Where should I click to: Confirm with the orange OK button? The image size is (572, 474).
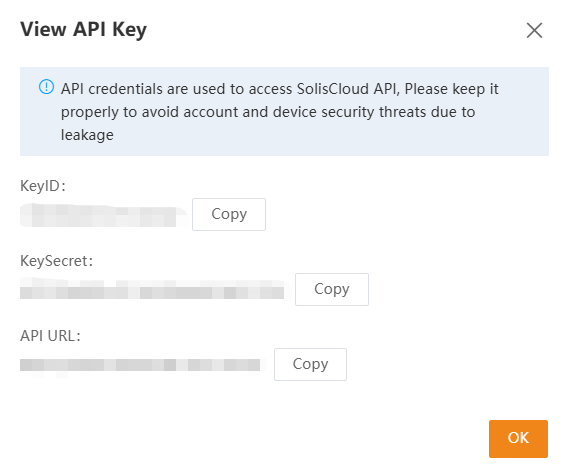518,439
